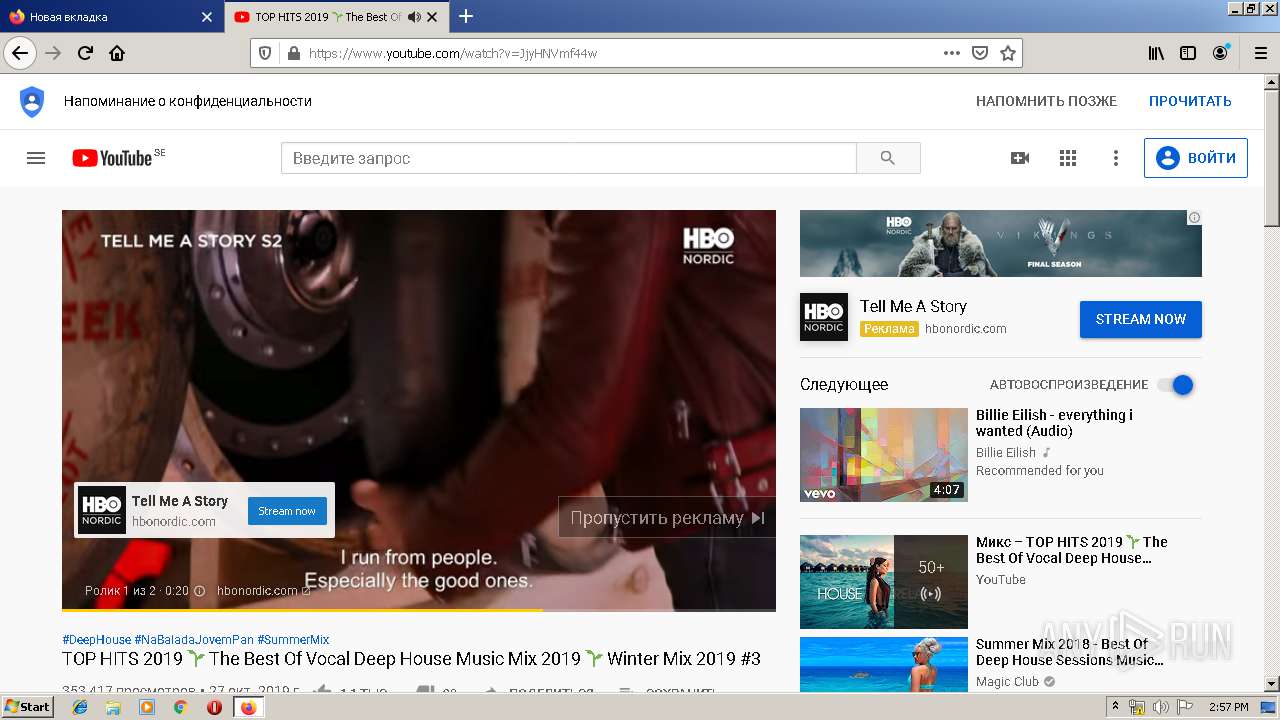Image resolution: width=1280 pixels, height=720 pixels.
Task: Open tracking protection shield in address bar
Action: 265,53
